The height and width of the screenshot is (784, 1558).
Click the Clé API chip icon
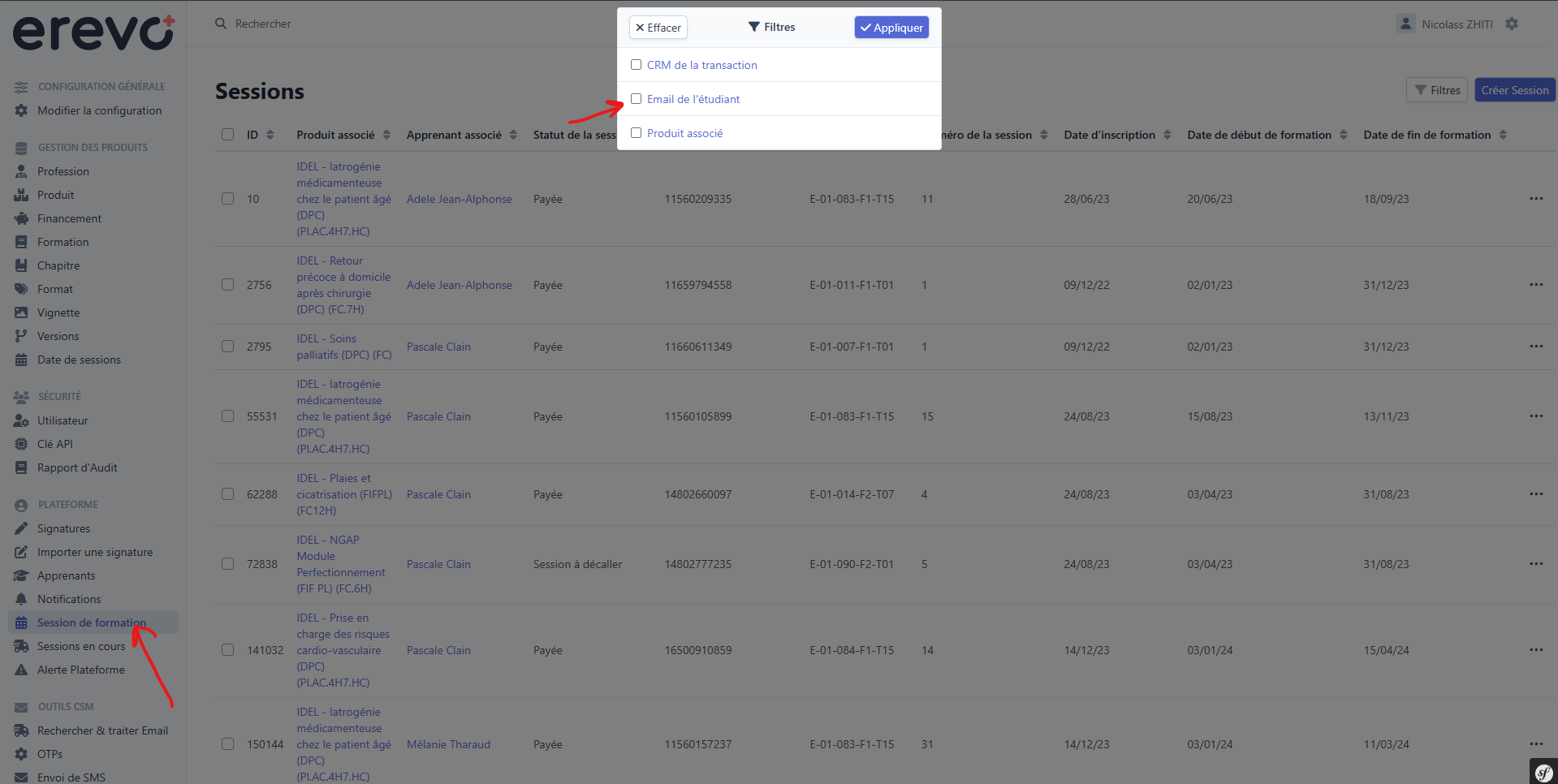point(21,444)
